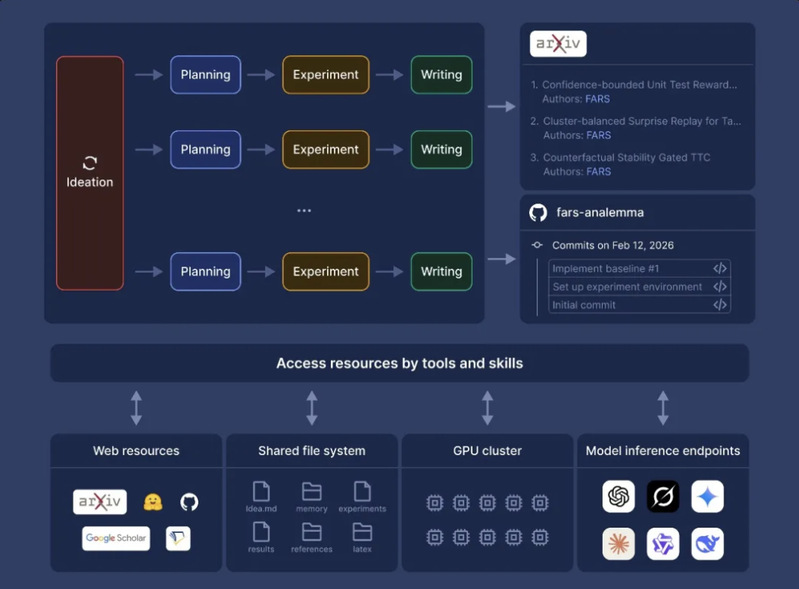Click the Google Scholar logo
The height and width of the screenshot is (589, 799).
(x=116, y=538)
